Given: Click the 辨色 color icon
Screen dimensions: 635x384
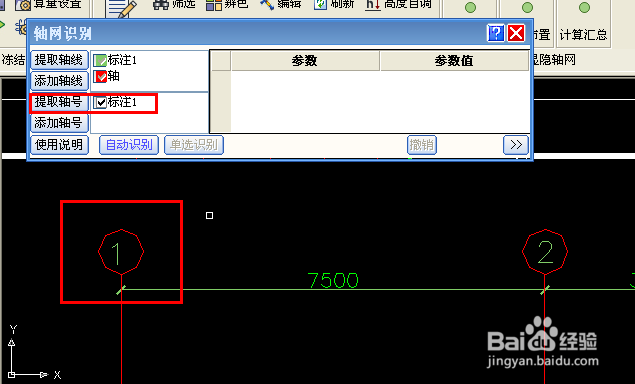Looking at the screenshot, I should pos(214,4).
